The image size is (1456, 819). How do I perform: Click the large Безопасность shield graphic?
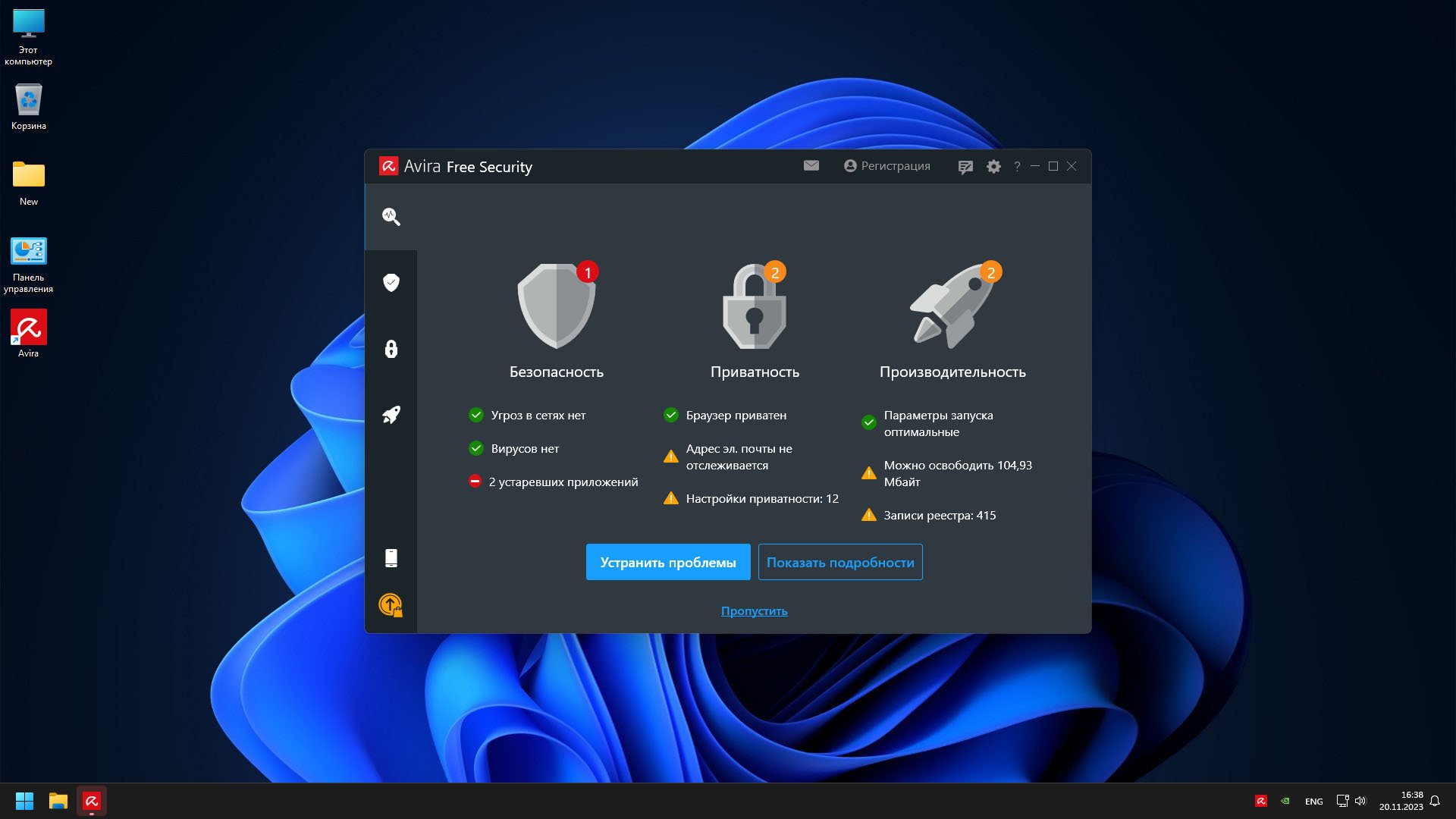point(557,306)
